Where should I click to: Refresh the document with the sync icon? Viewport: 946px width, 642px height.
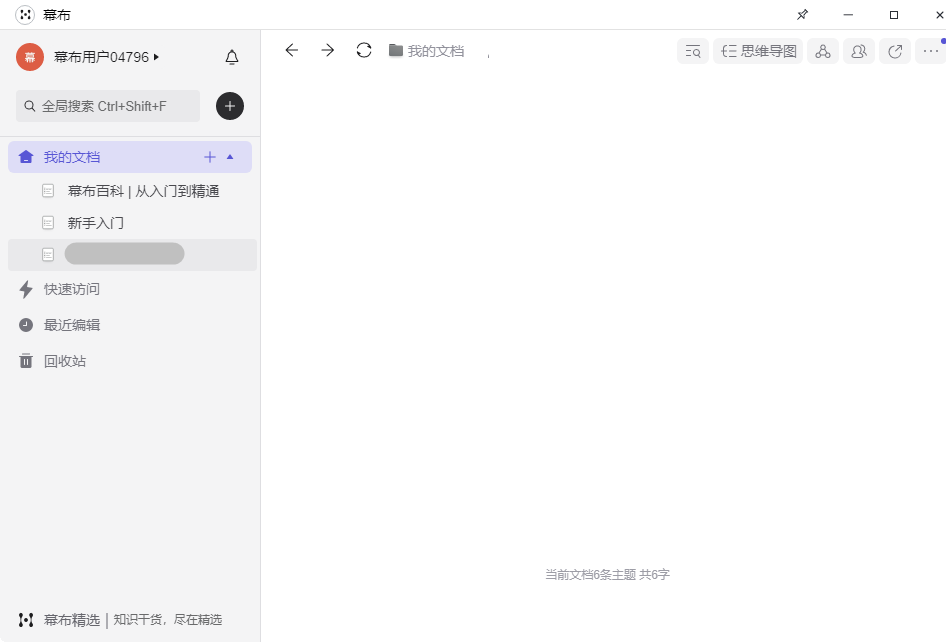pyautogui.click(x=364, y=50)
